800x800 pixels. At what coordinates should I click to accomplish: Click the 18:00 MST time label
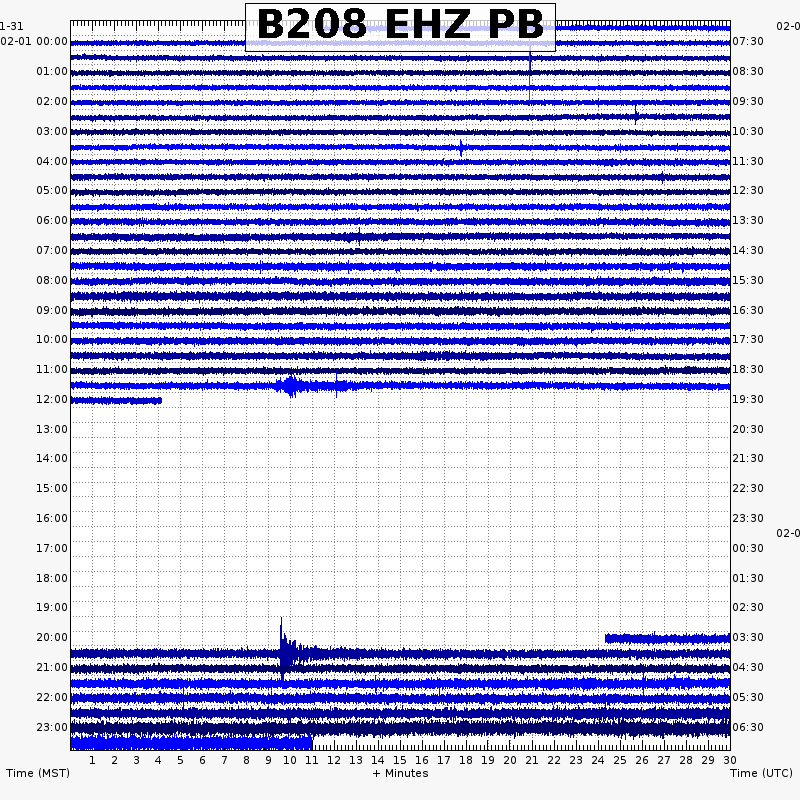point(52,578)
